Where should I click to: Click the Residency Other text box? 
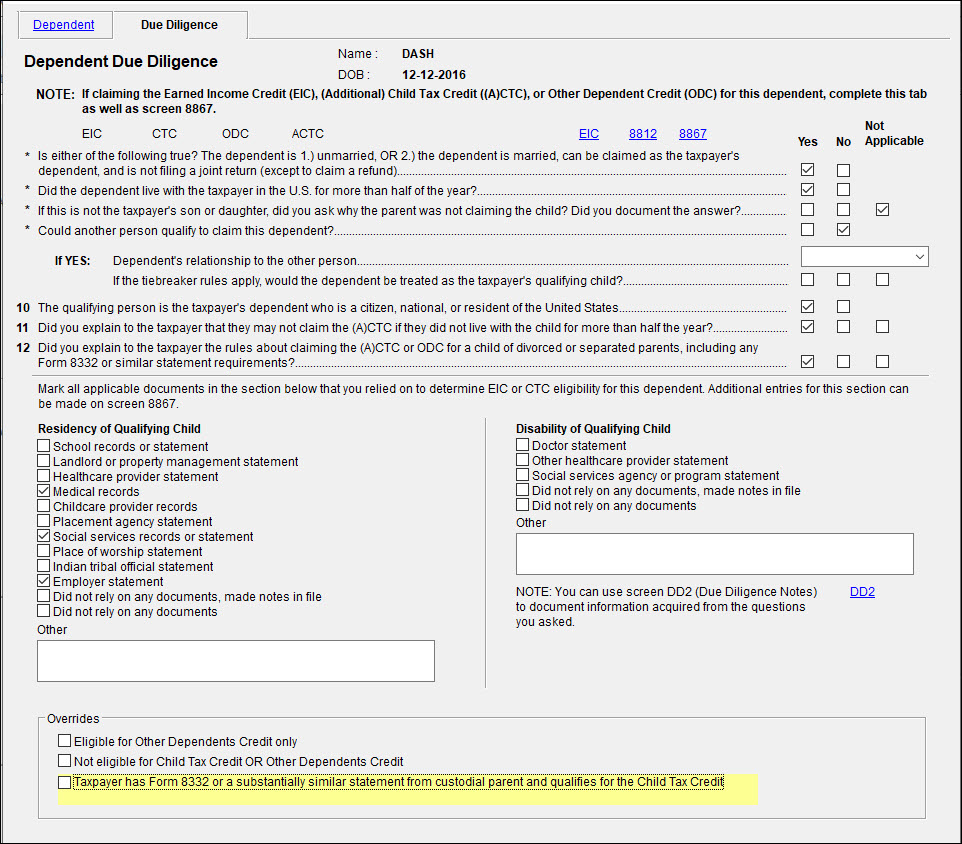tap(236, 661)
